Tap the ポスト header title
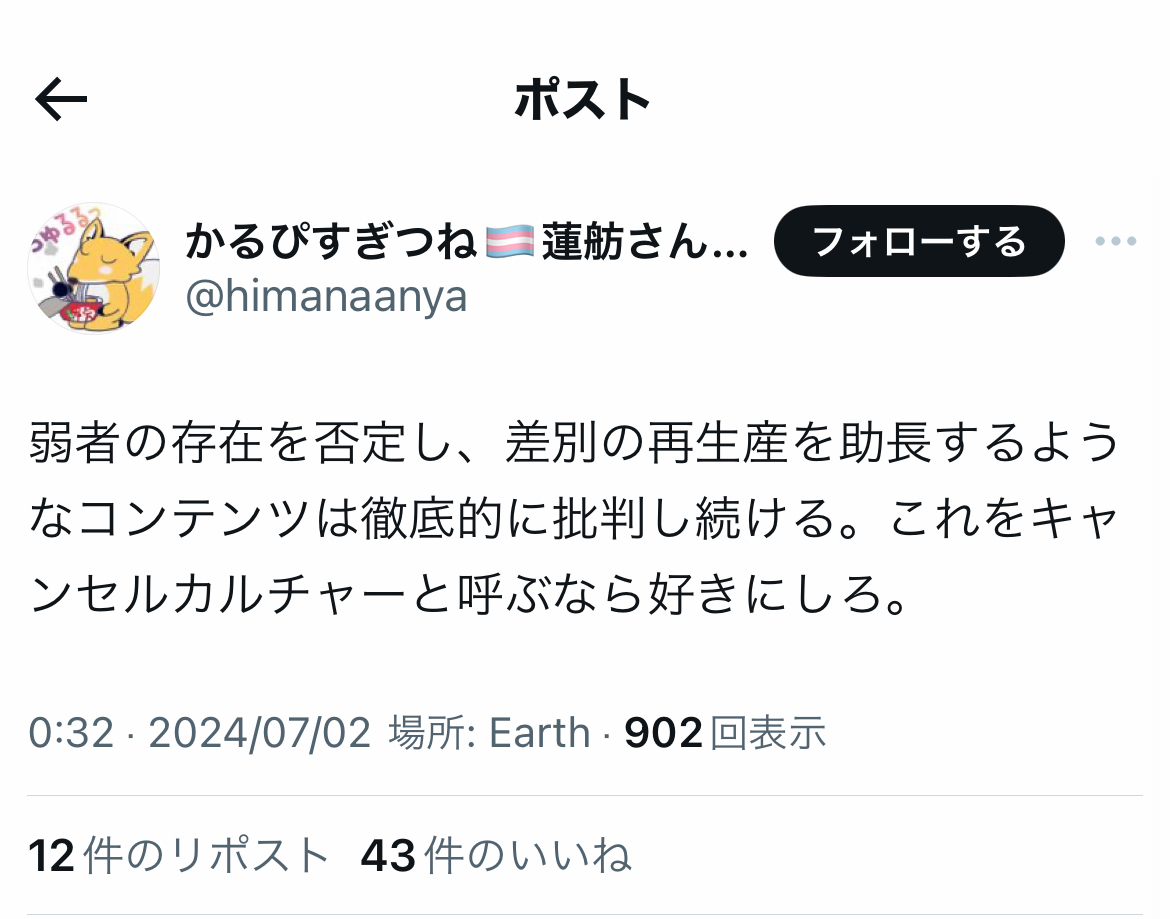The image size is (1170, 919). 583,99
